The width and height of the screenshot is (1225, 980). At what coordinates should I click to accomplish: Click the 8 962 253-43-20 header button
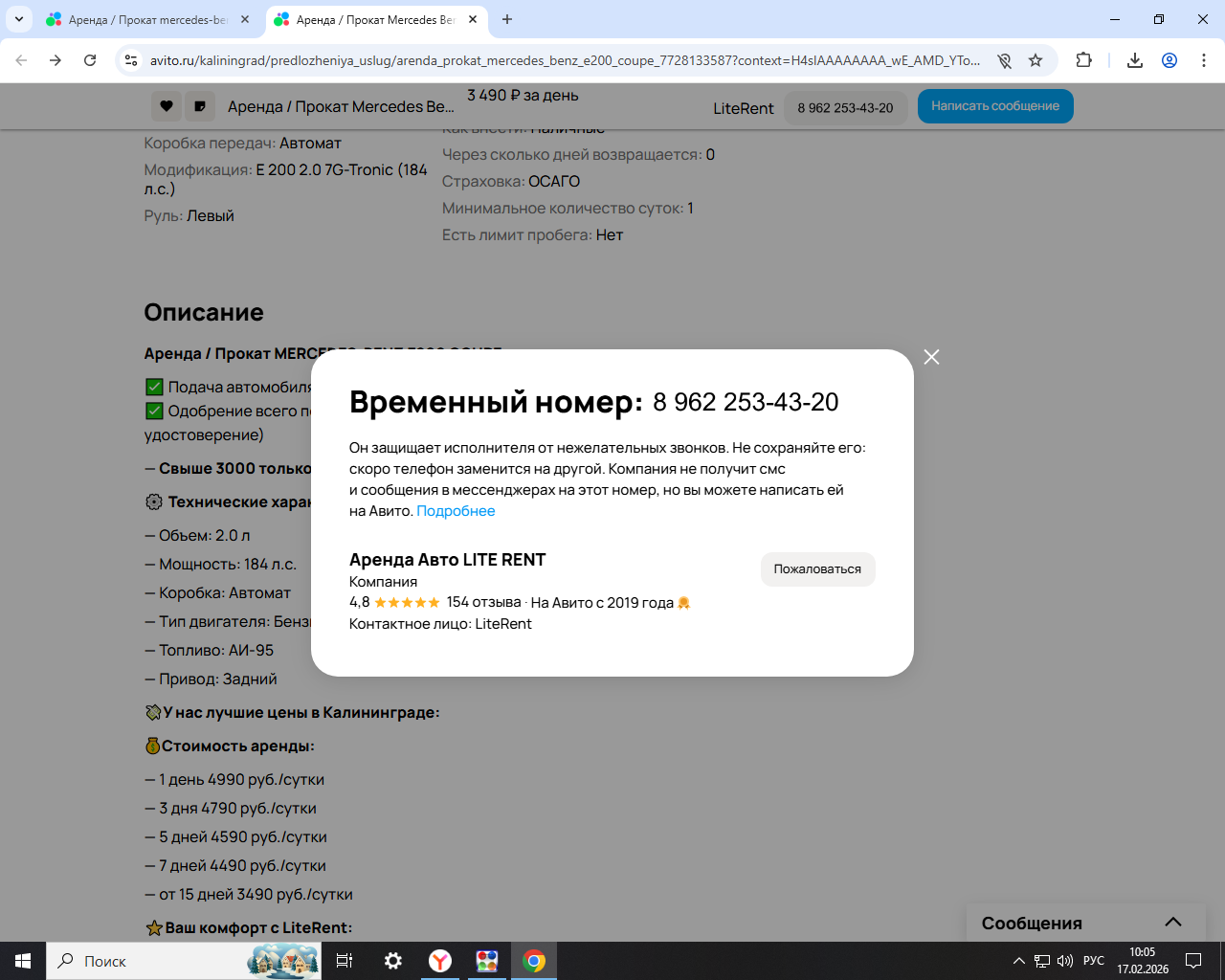click(845, 108)
